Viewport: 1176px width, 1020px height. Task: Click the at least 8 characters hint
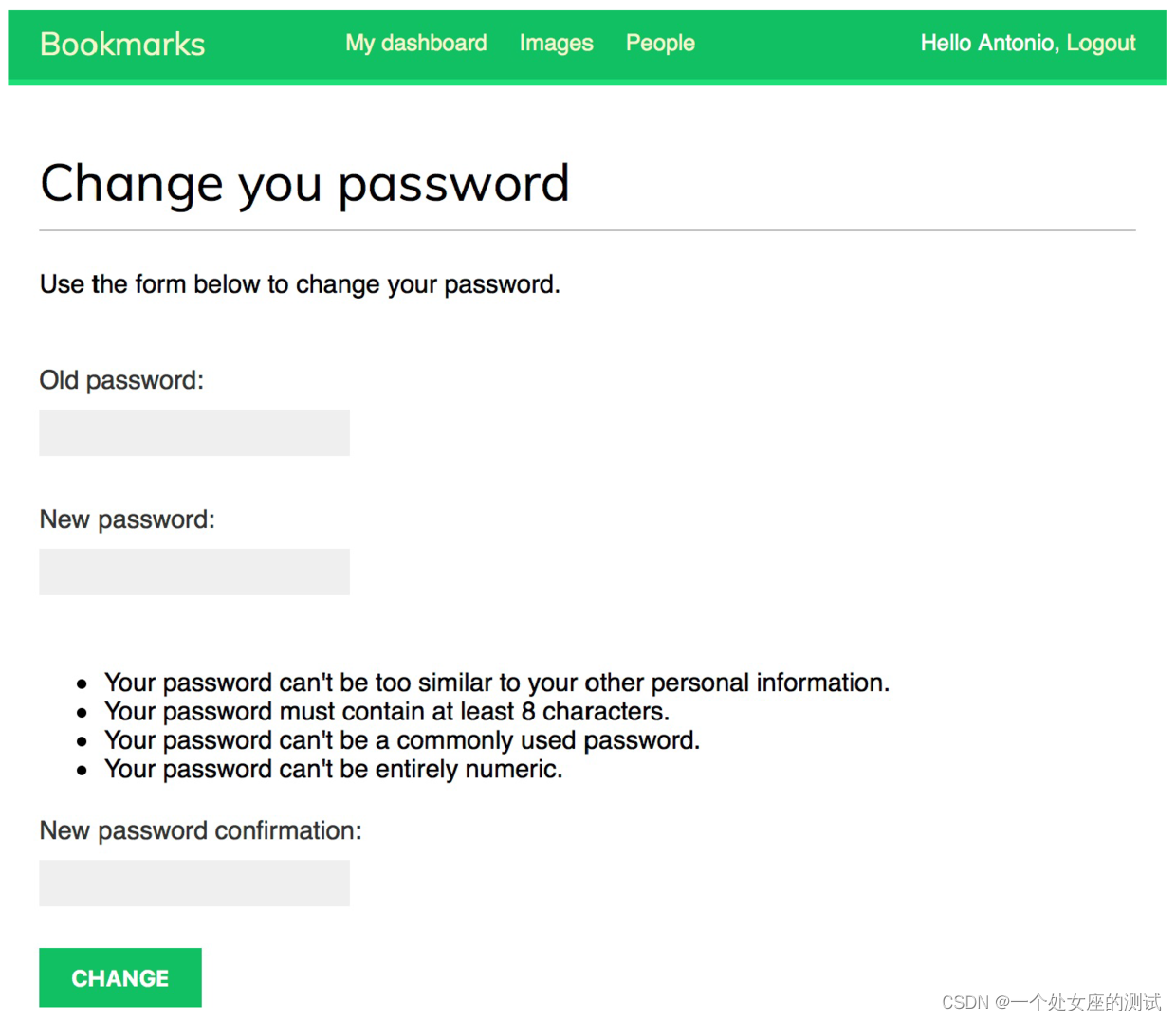coord(387,711)
